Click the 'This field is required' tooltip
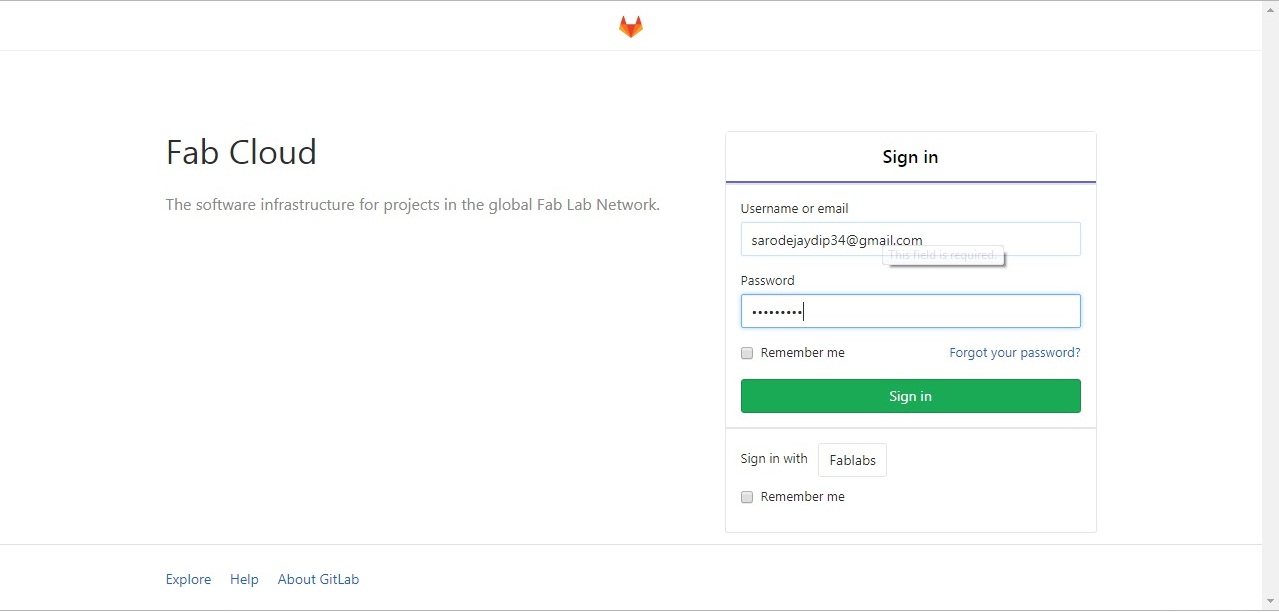This screenshot has height=613, width=1279. (x=943, y=256)
